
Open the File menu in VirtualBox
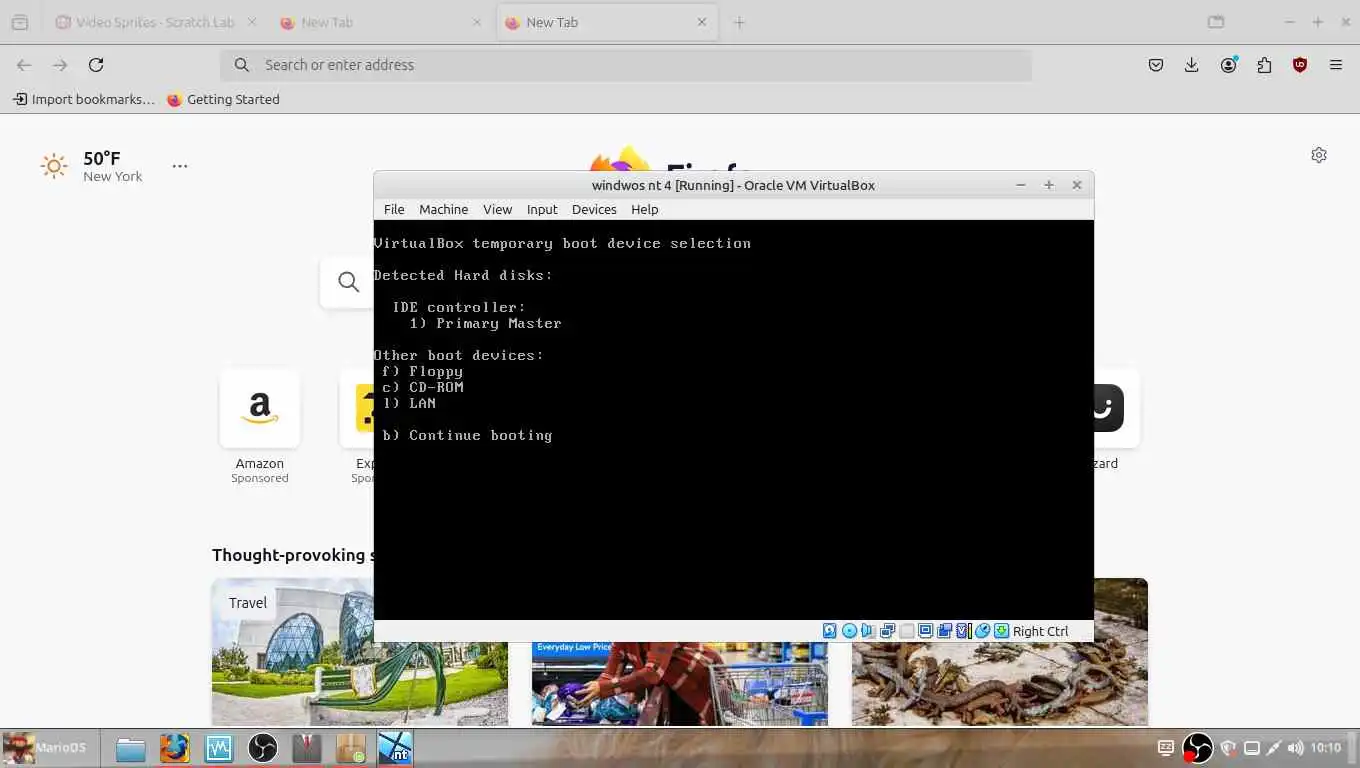click(394, 209)
